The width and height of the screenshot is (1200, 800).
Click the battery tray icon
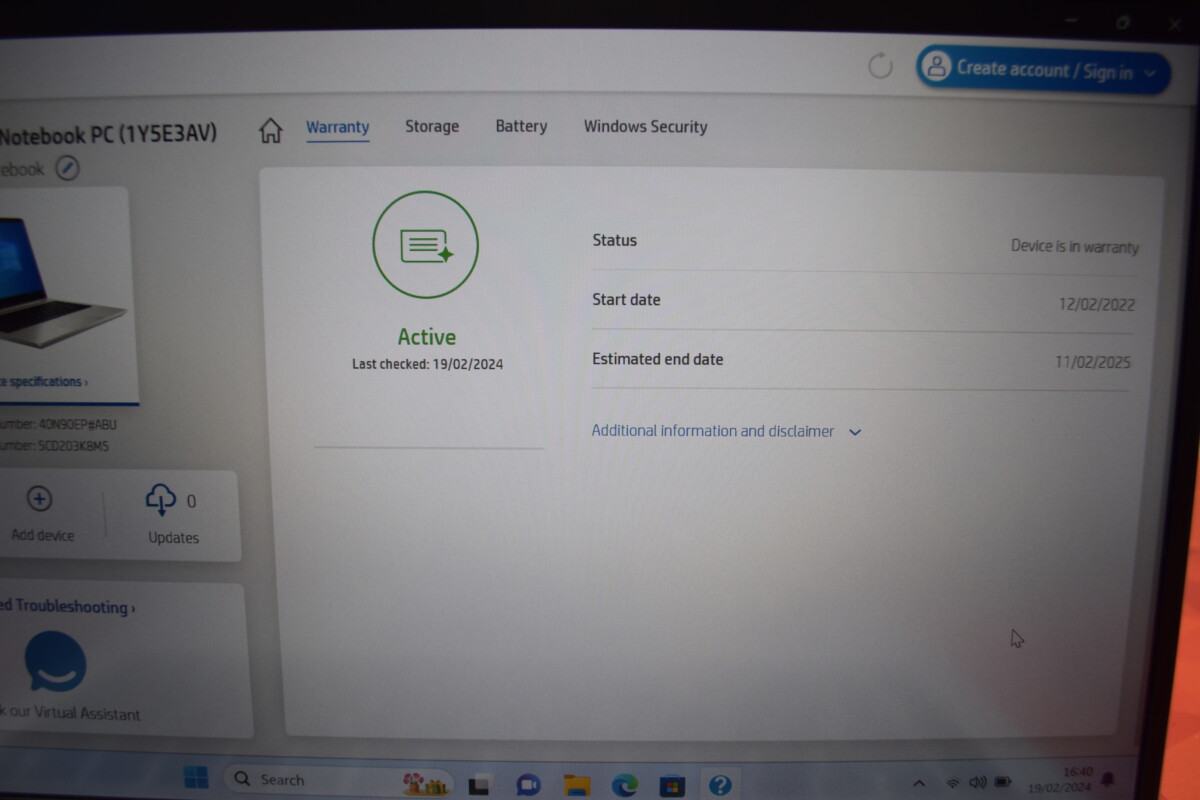pos(1003,780)
